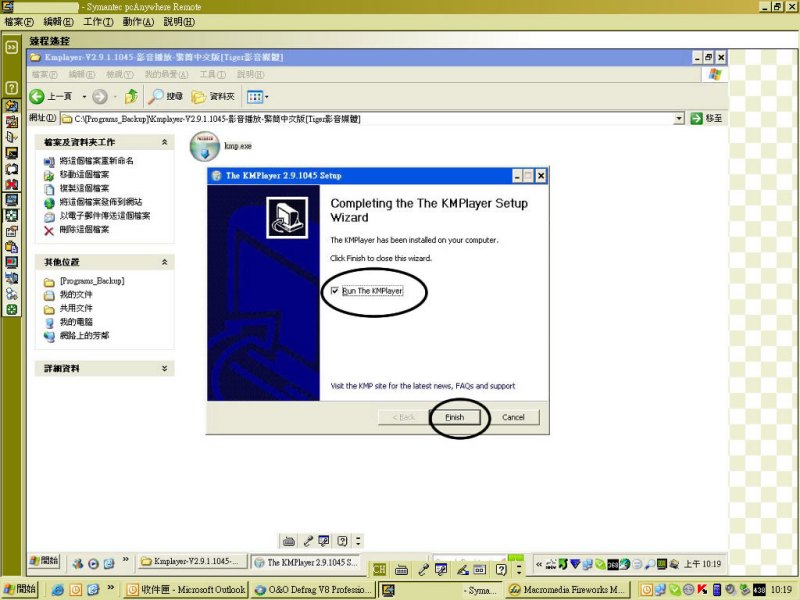Switch to 收件匣 - Microsoft Outlook taskbar button

click(186, 590)
